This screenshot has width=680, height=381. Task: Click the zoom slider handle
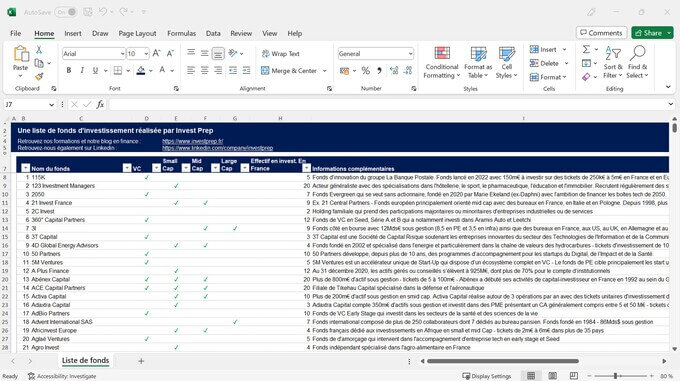pyautogui.click(x=615, y=376)
